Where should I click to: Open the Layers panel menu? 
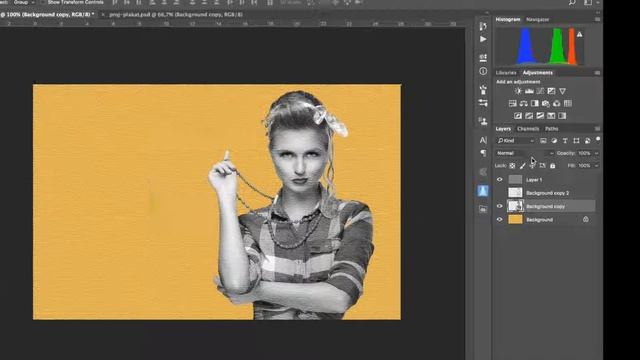point(597,129)
